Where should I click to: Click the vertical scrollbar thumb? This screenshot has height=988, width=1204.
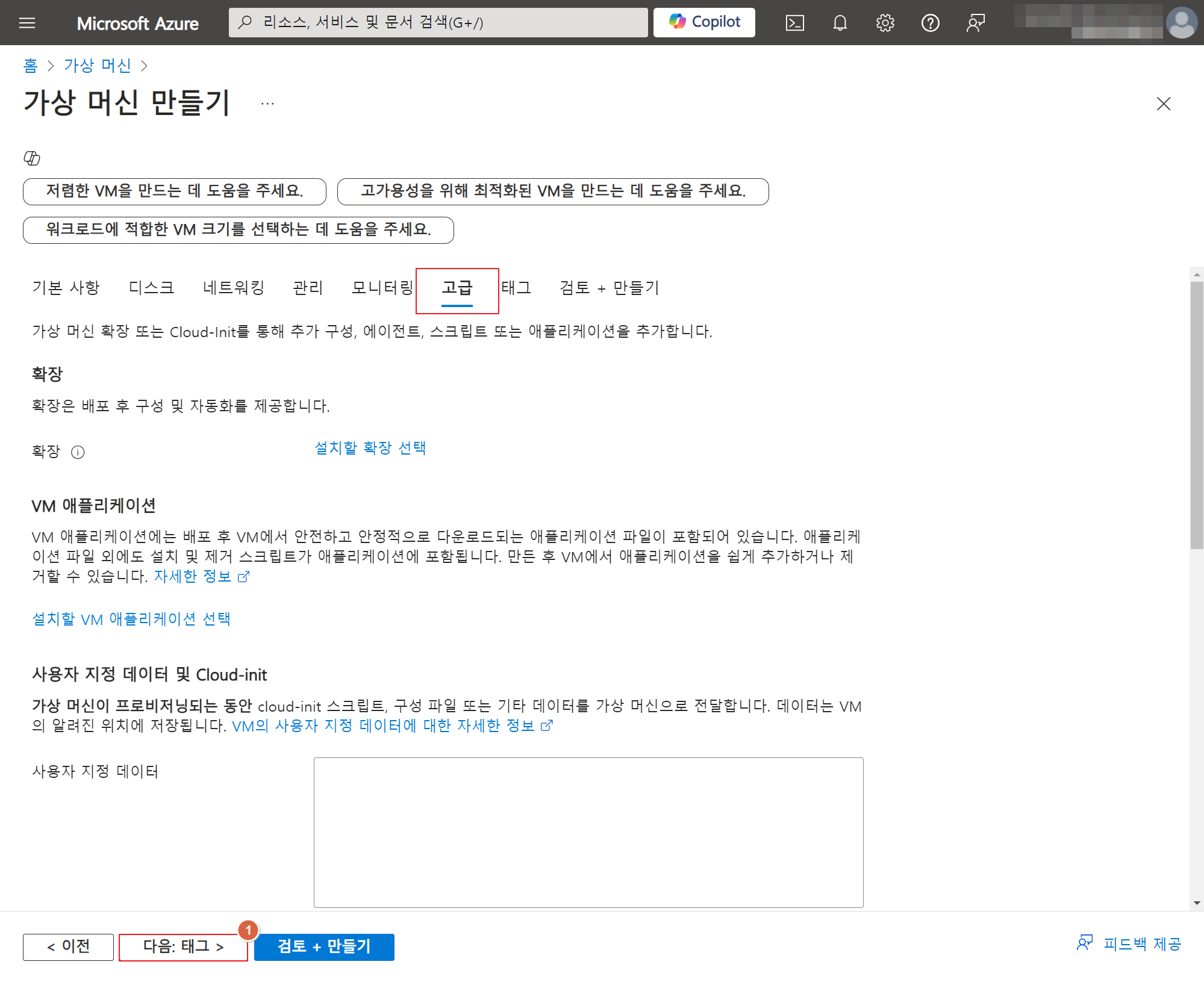click(1196, 415)
